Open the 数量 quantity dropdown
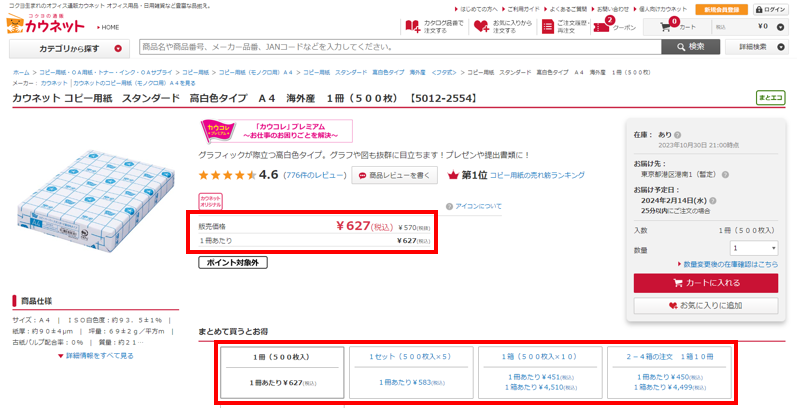Image resolution: width=797 pixels, height=408 pixels. tap(754, 248)
